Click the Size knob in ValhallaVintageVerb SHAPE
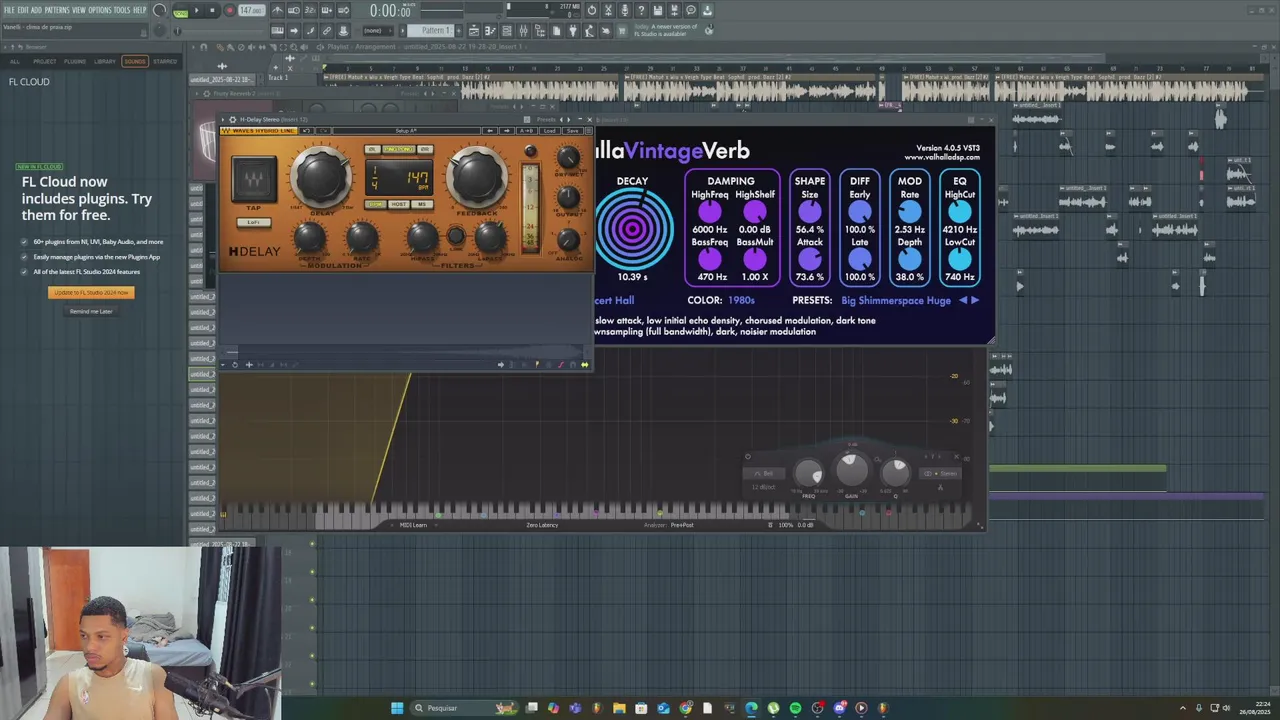 [809, 212]
